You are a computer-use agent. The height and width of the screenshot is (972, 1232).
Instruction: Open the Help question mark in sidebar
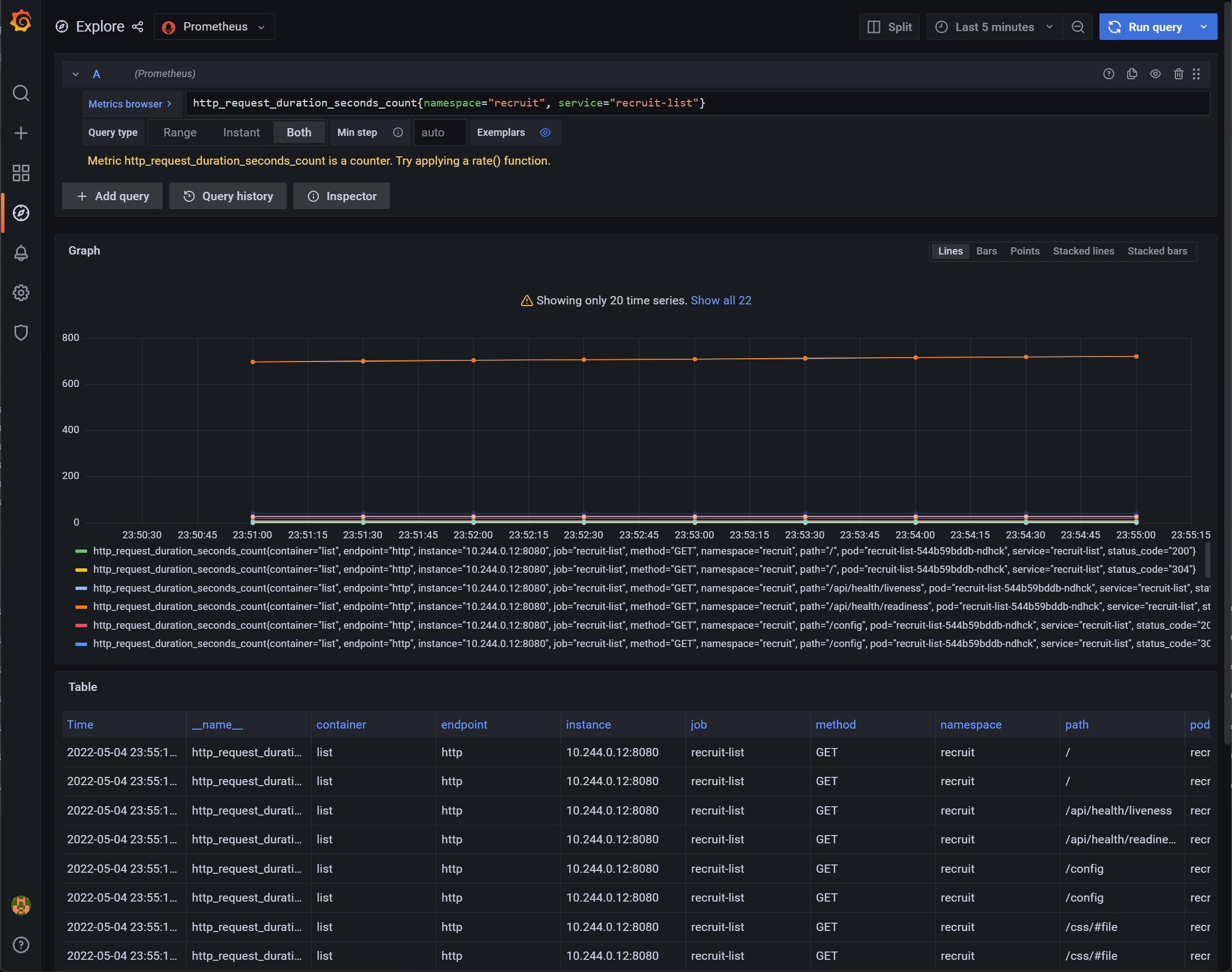pyautogui.click(x=21, y=945)
